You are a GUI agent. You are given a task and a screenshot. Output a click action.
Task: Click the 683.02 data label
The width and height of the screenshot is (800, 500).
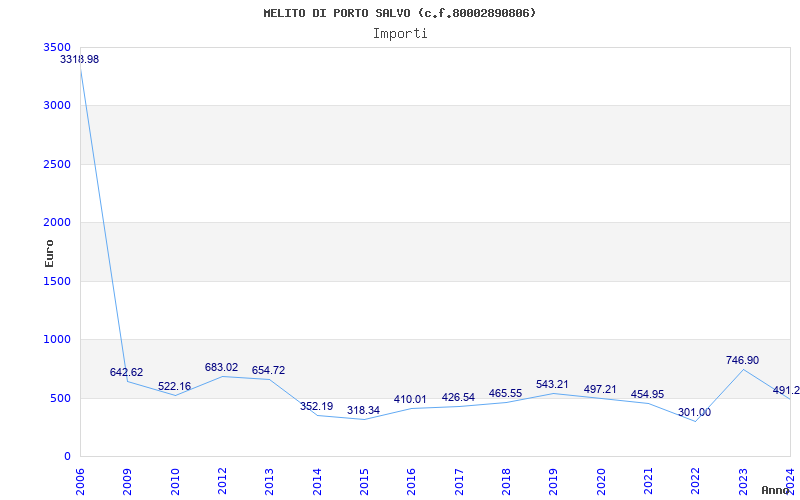(x=221, y=367)
